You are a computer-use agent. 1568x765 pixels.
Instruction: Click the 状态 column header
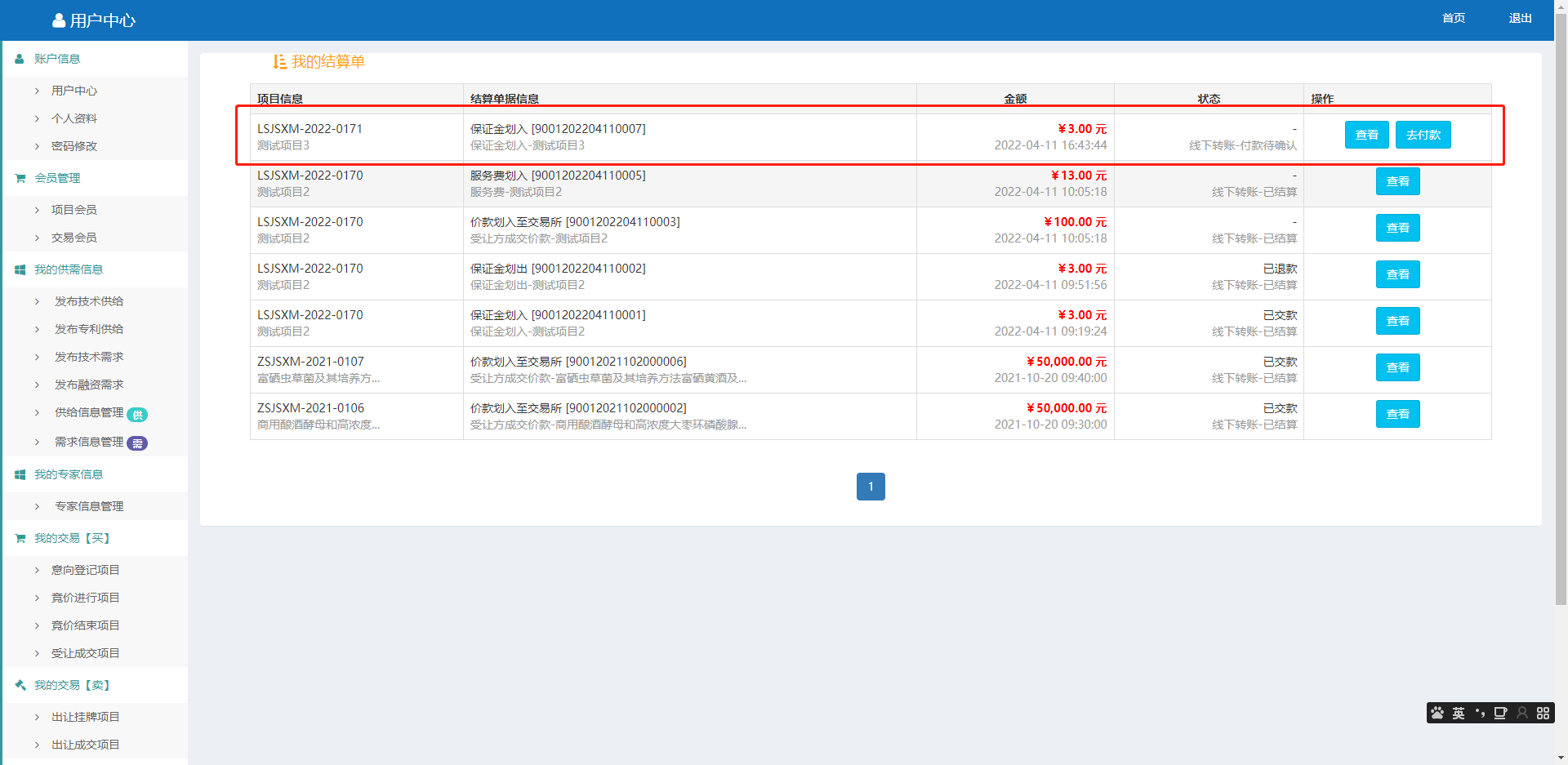[1209, 99]
